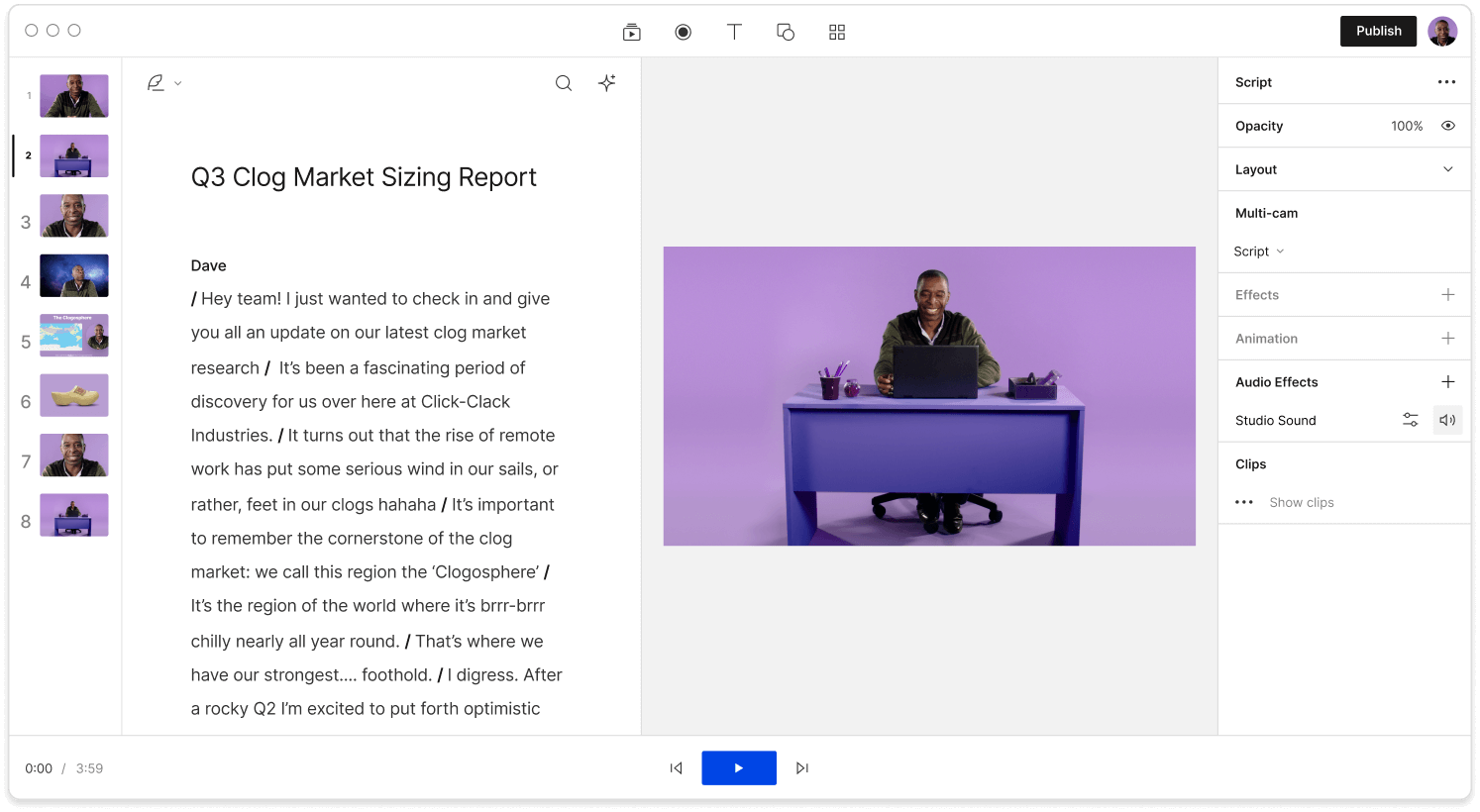
Task: Select scene 5 thumbnail with the Clogosphere map
Action: (73, 335)
